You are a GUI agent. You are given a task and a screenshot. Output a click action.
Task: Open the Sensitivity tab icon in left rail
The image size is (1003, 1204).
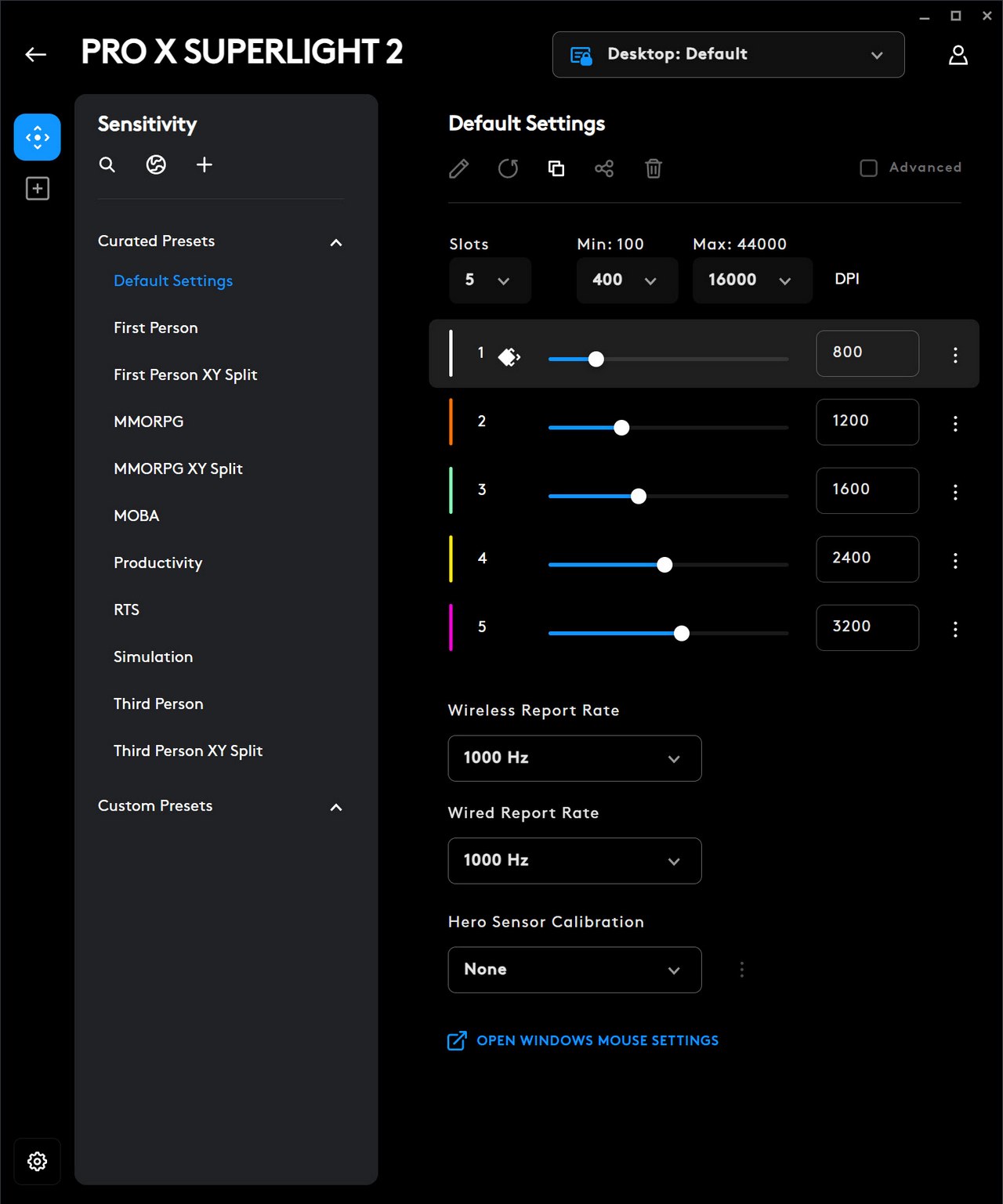[37, 137]
